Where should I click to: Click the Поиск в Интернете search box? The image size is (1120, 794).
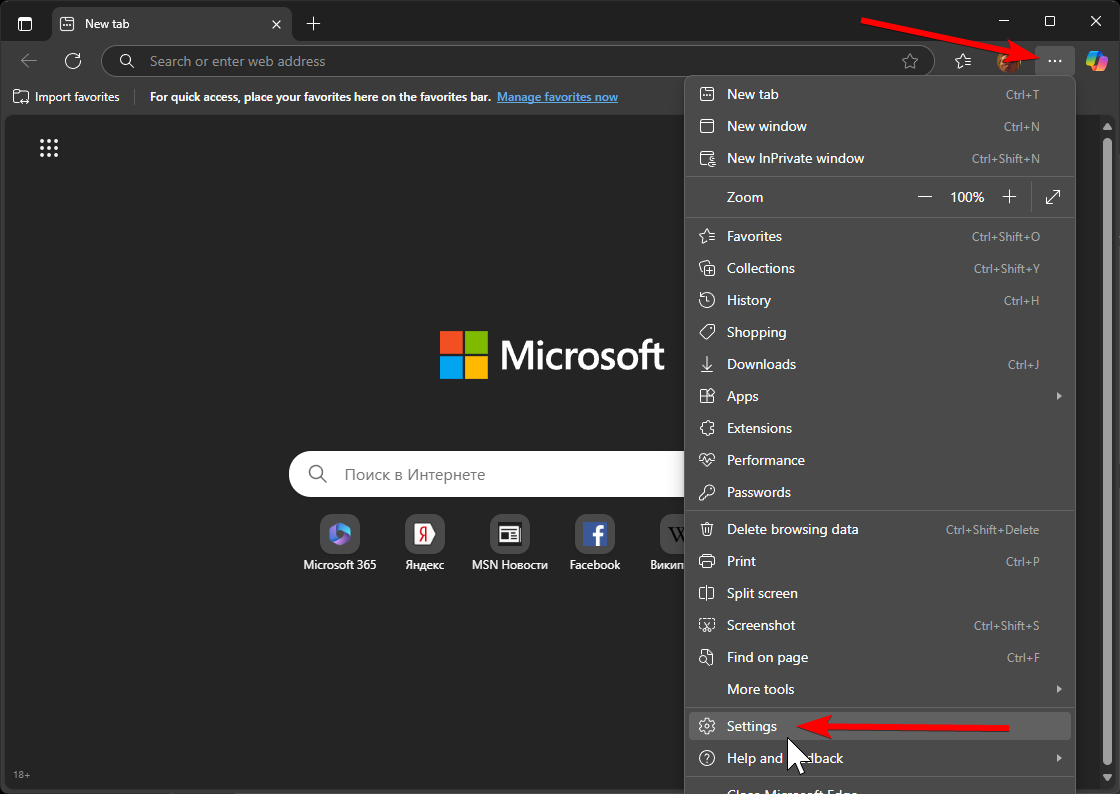point(487,474)
